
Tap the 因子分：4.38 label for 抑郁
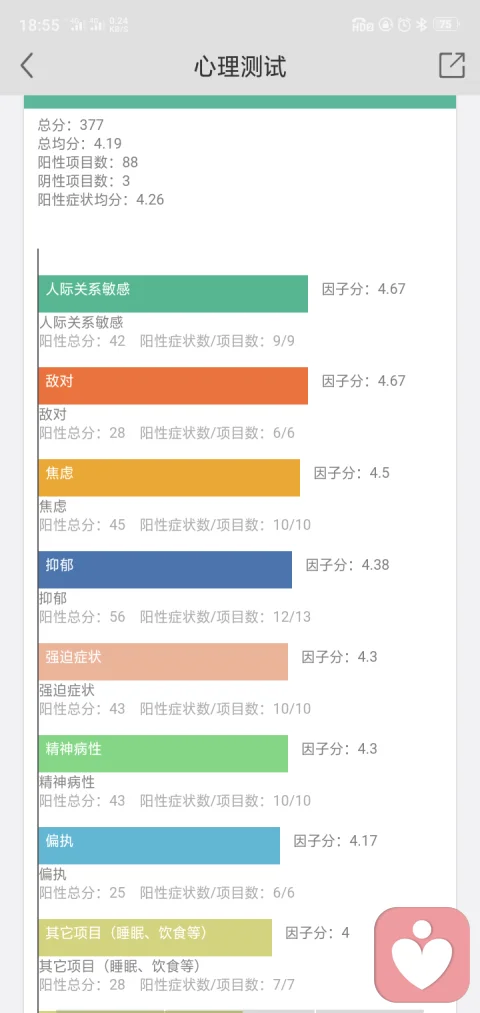tap(348, 565)
